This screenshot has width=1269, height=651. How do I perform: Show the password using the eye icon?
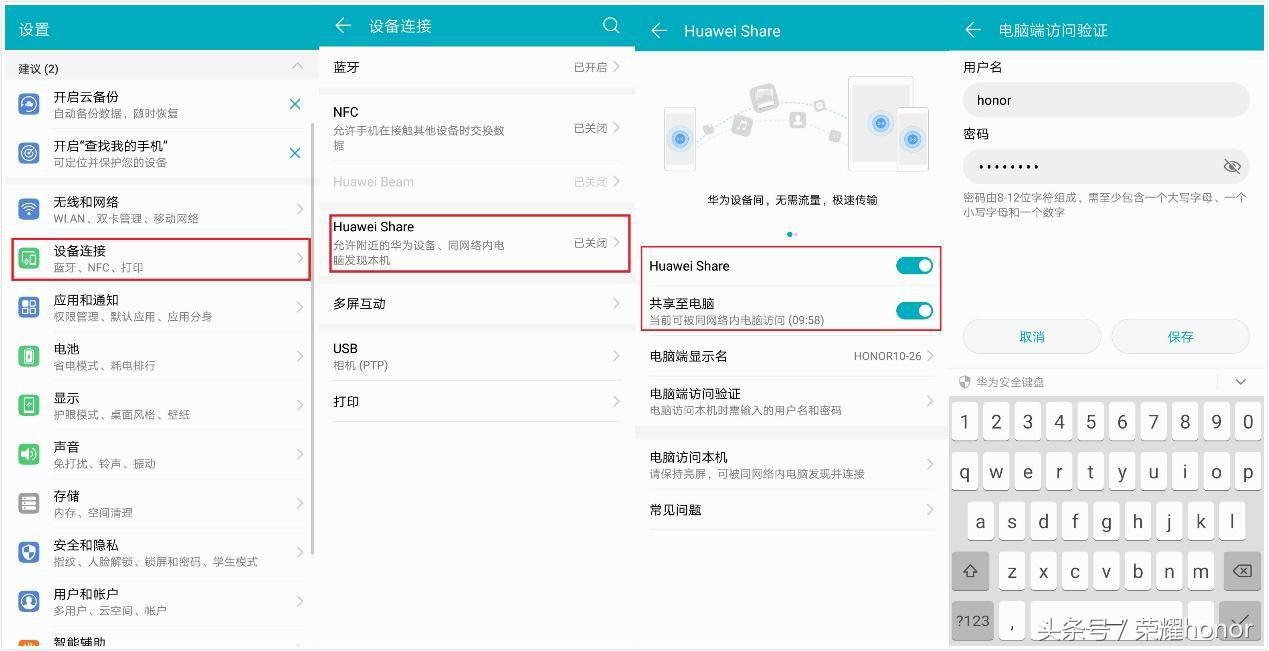pos(1232,166)
